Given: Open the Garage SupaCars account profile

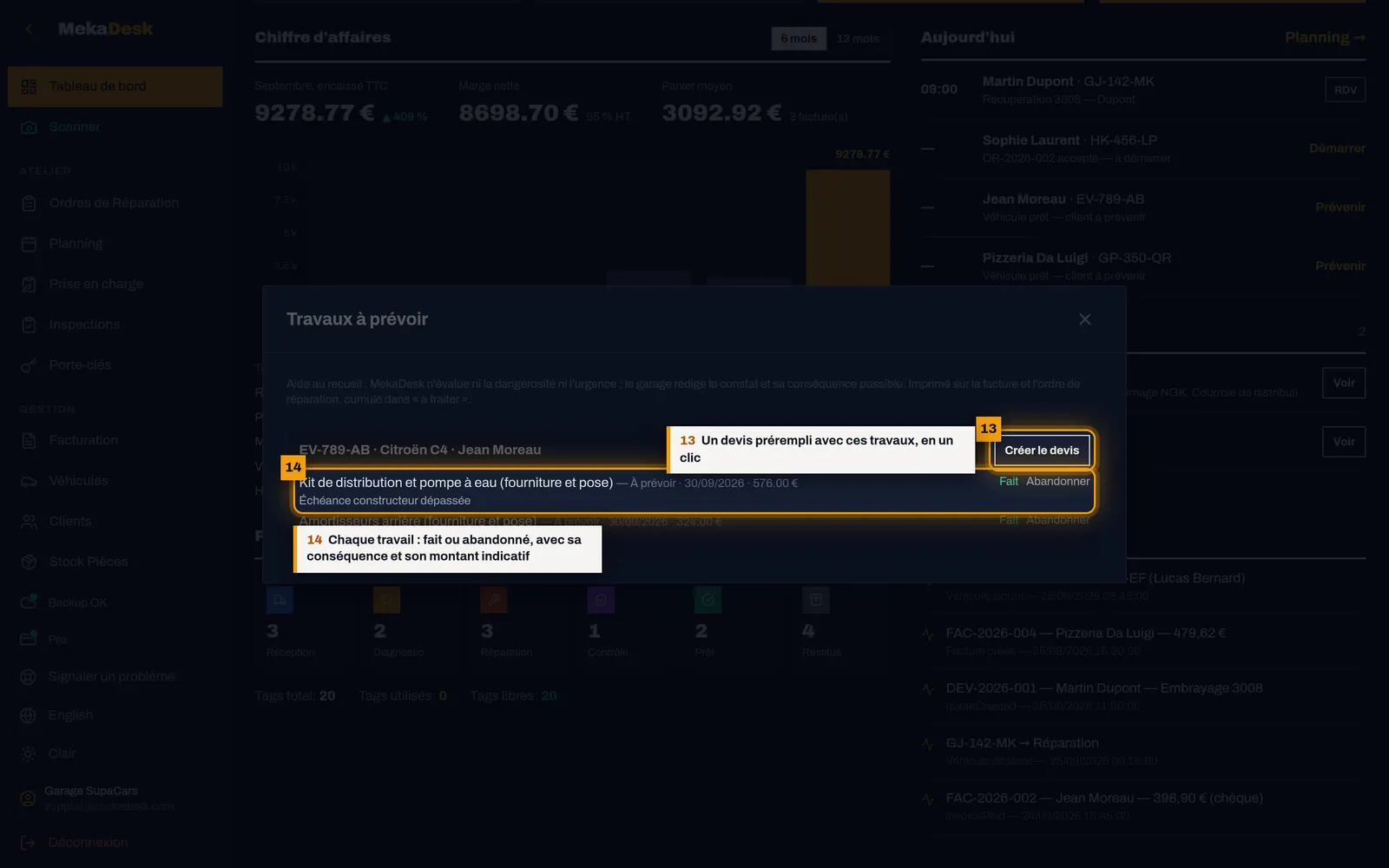Looking at the screenshot, I should [109, 799].
